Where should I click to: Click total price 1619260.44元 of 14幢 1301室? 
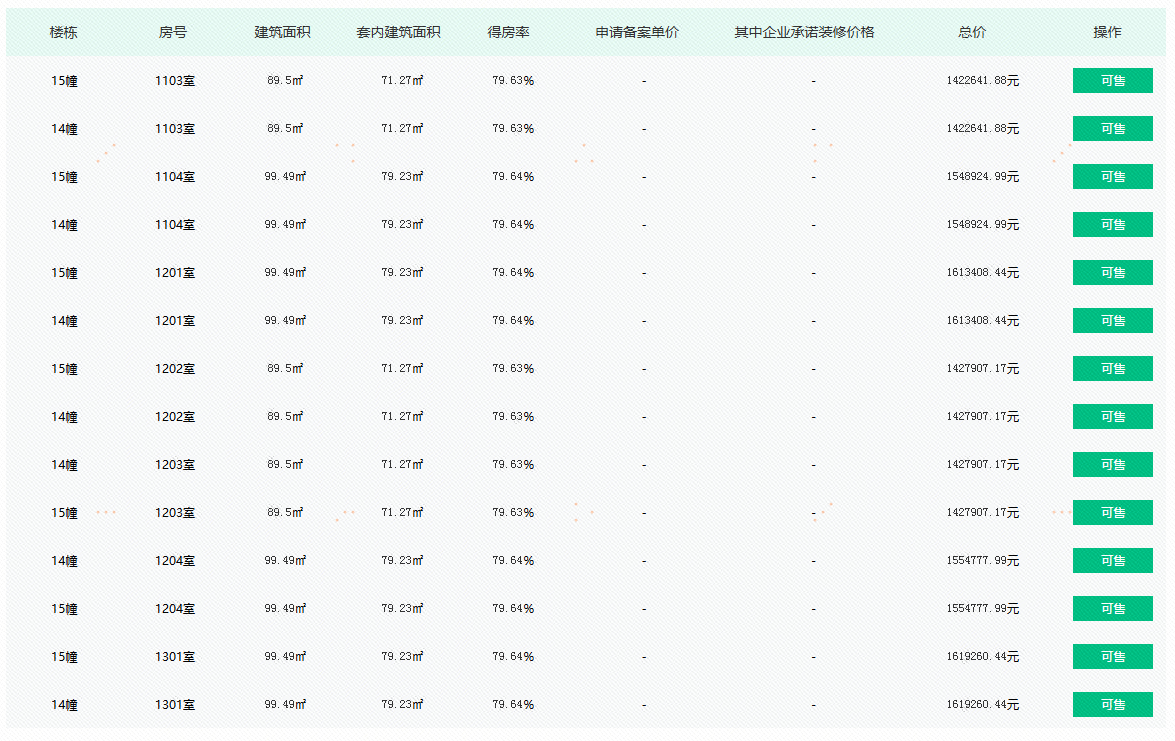point(982,704)
